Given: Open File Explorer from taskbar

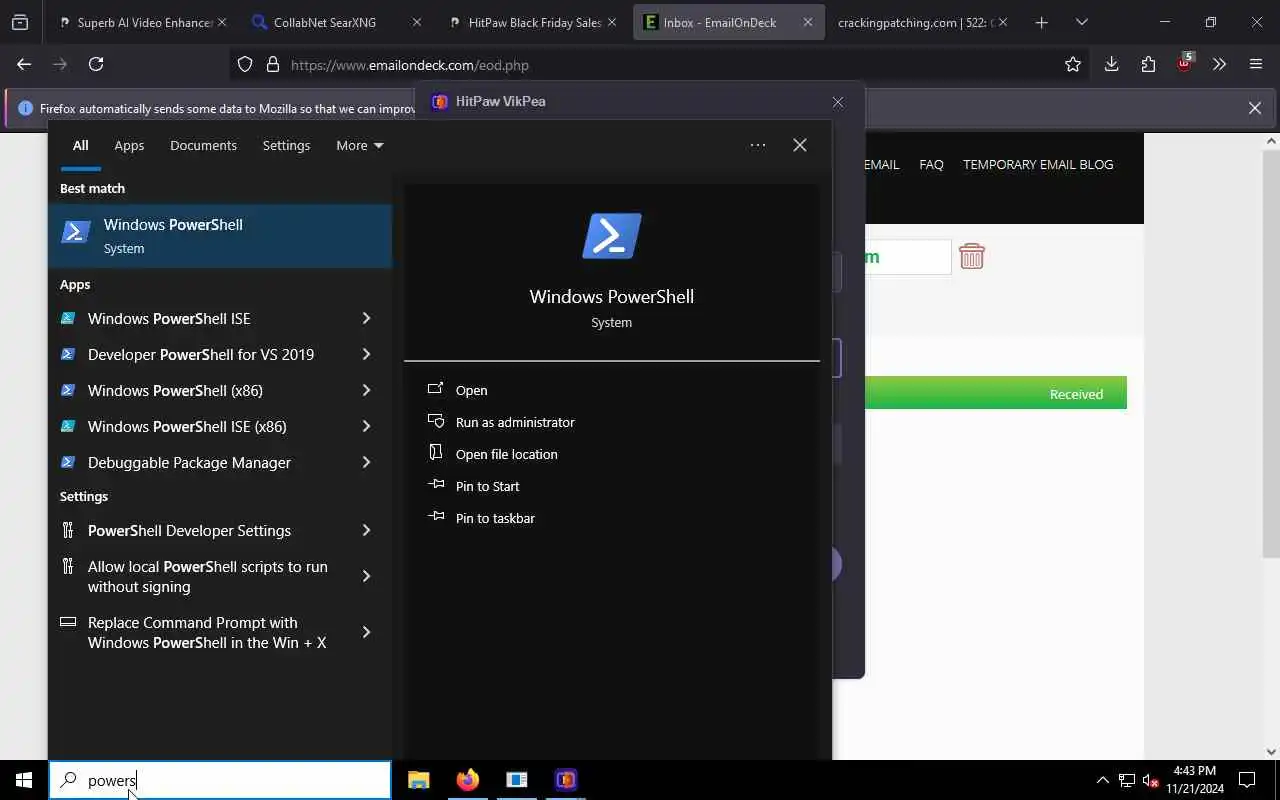Looking at the screenshot, I should pyautogui.click(x=418, y=780).
